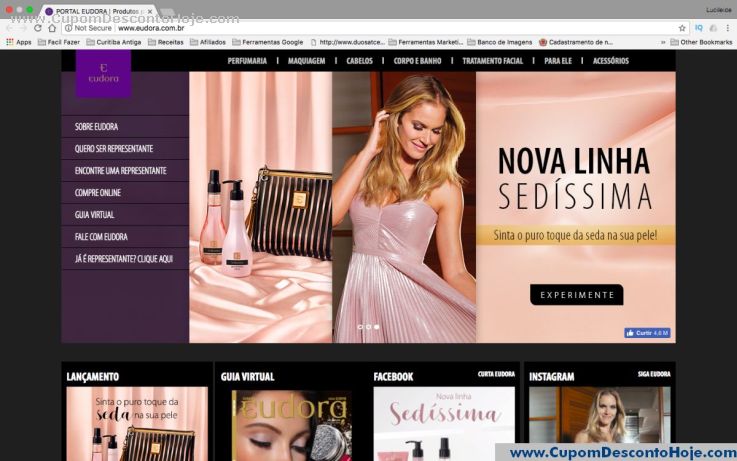Screen dimensions: 737x461
Task: Open Cadastramento bookmark
Action: point(576,42)
